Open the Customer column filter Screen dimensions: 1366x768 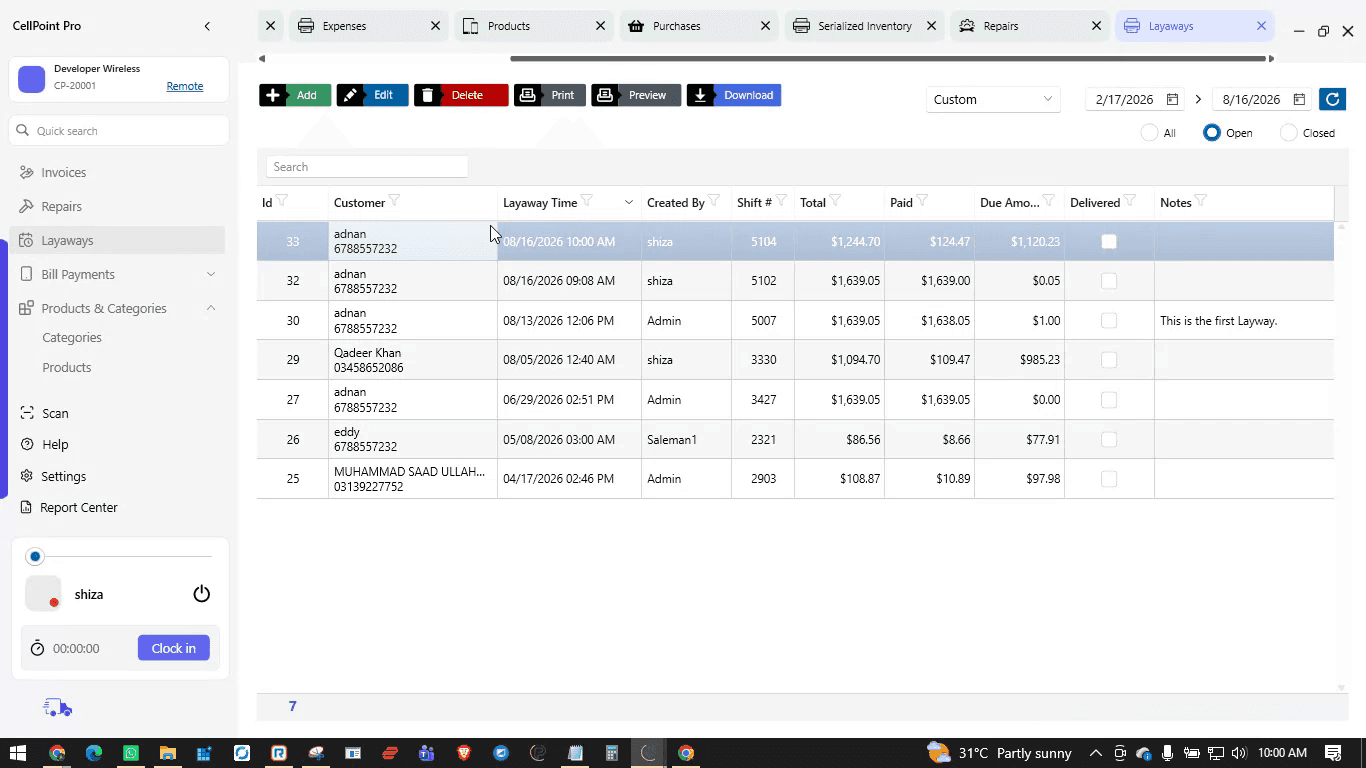[x=394, y=201]
